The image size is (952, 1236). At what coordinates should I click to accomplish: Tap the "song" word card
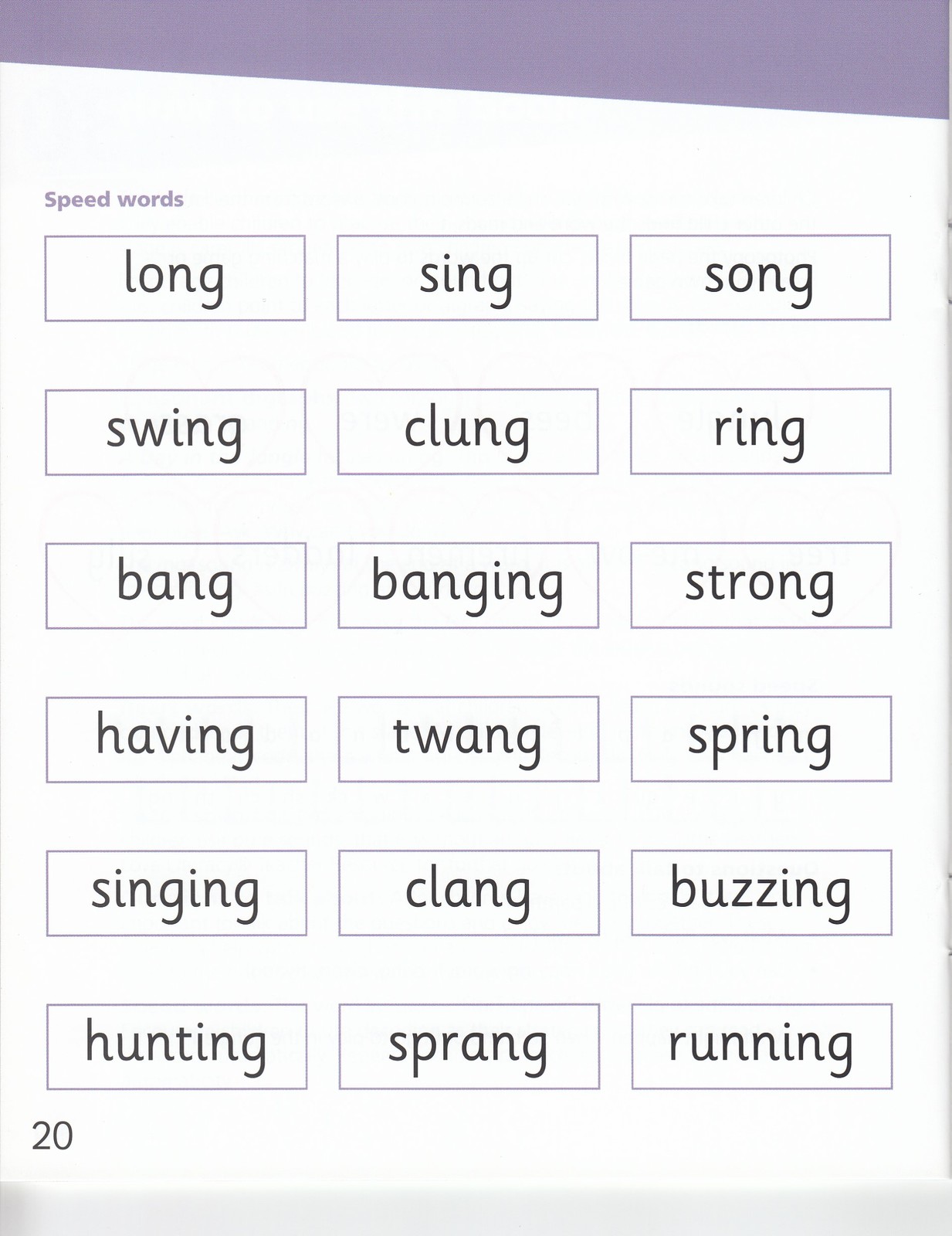tap(760, 278)
